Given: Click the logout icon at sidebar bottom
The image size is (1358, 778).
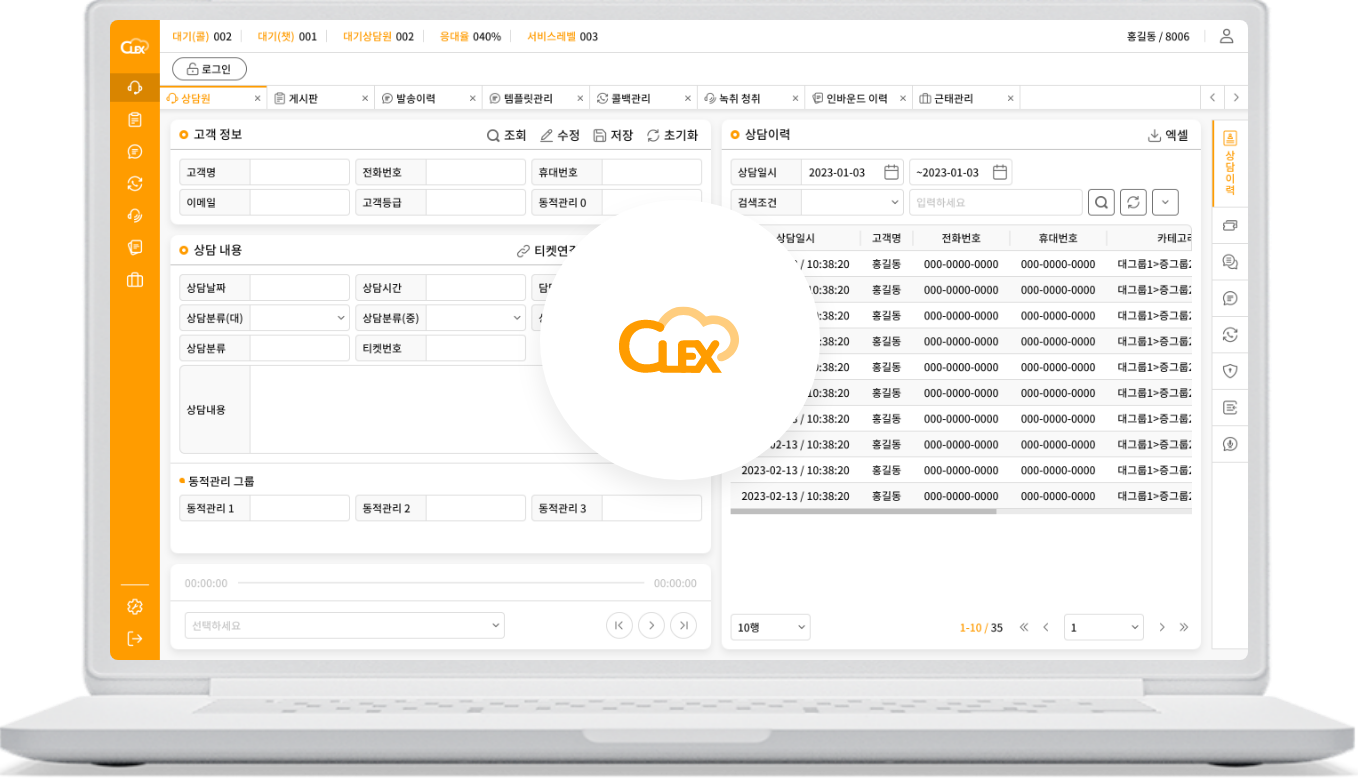Looking at the screenshot, I should point(135,639).
